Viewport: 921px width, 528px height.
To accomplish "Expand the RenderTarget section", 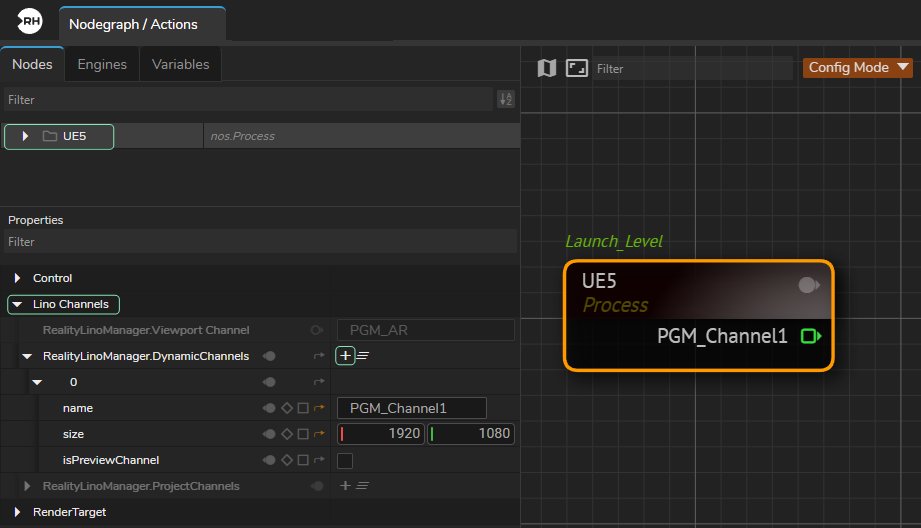I will (17, 512).
